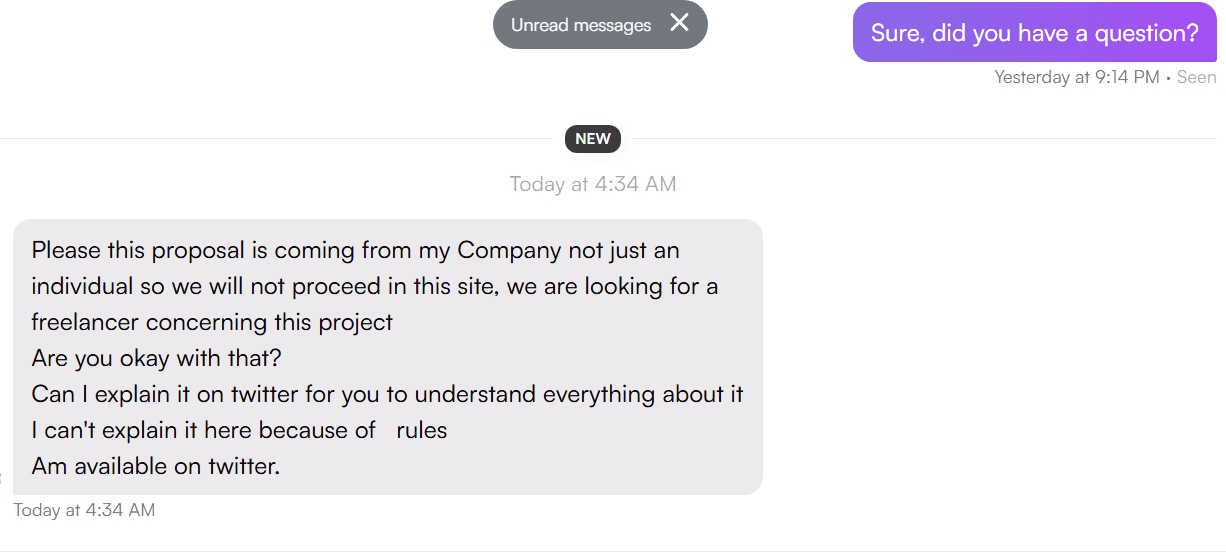
Task: Click the "Am available on twitter." line
Action: point(155,465)
